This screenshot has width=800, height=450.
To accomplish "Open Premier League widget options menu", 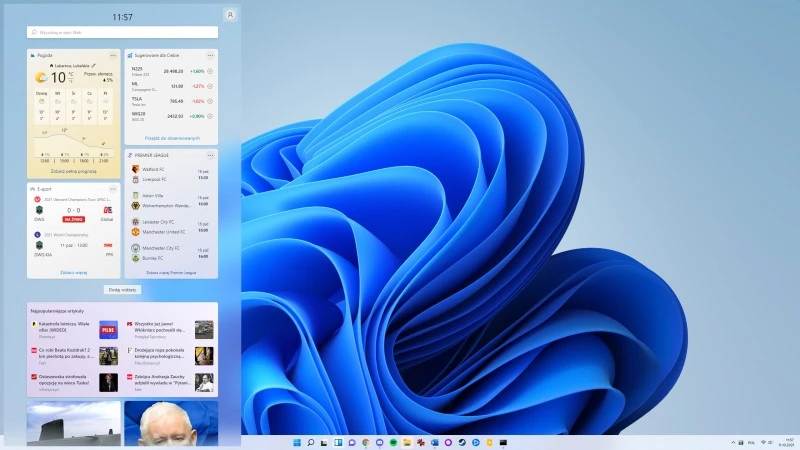I will coord(210,155).
